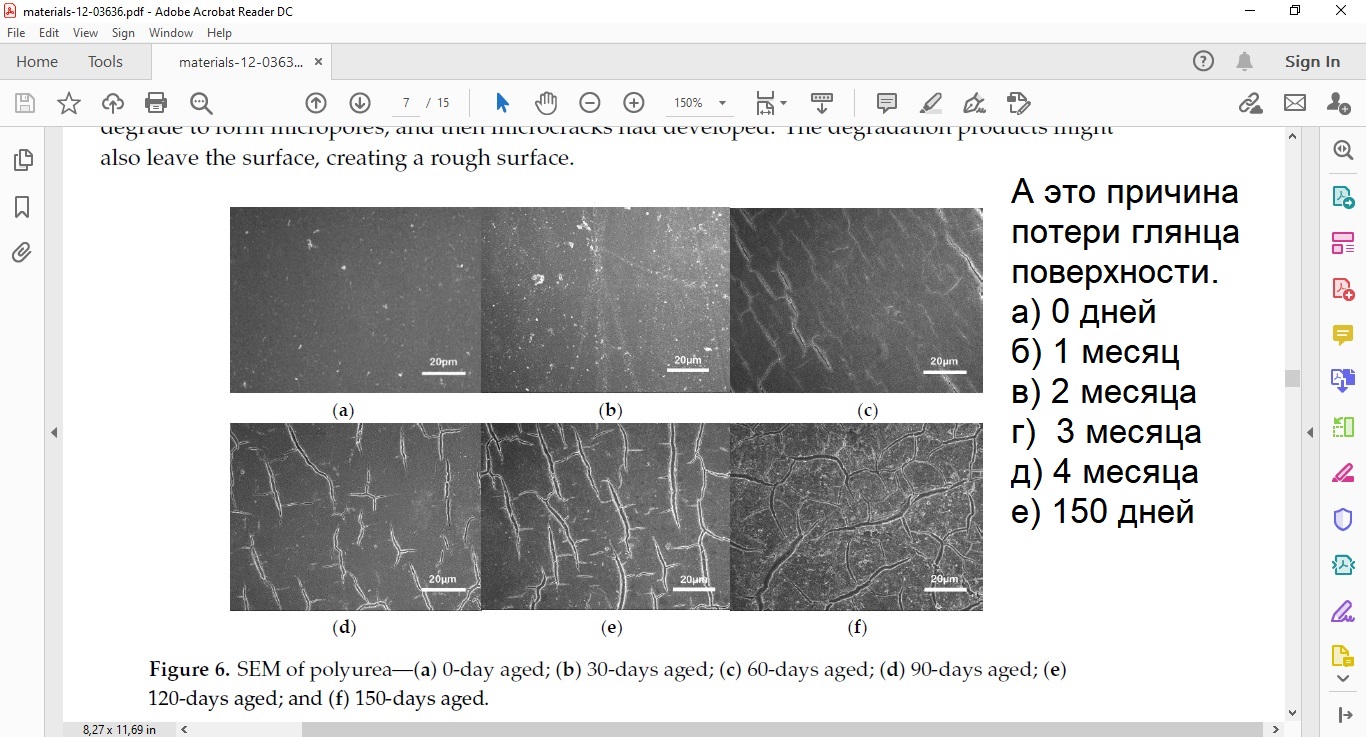Zoom out with the minus button
The height and width of the screenshot is (737, 1366).
click(590, 103)
